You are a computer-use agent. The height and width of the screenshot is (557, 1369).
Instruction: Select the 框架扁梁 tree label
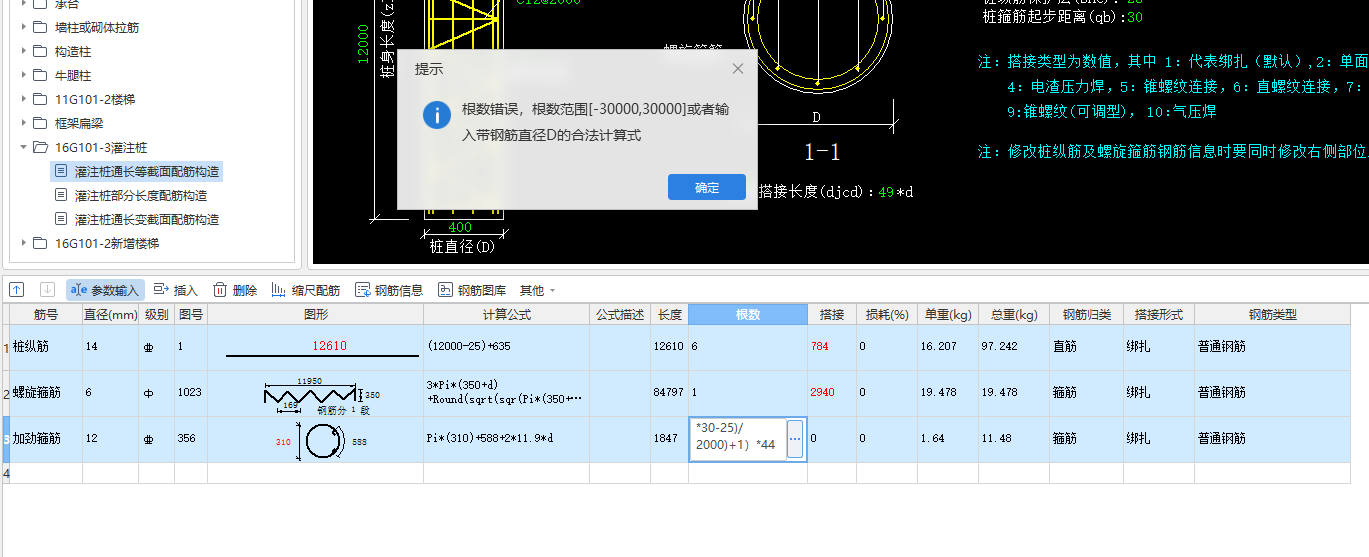pyautogui.click(x=79, y=123)
